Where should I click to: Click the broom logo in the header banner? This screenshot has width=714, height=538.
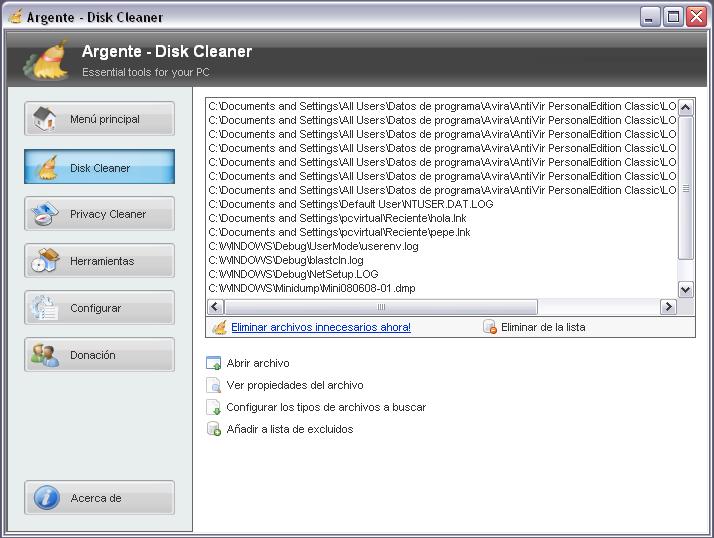pyautogui.click(x=47, y=60)
